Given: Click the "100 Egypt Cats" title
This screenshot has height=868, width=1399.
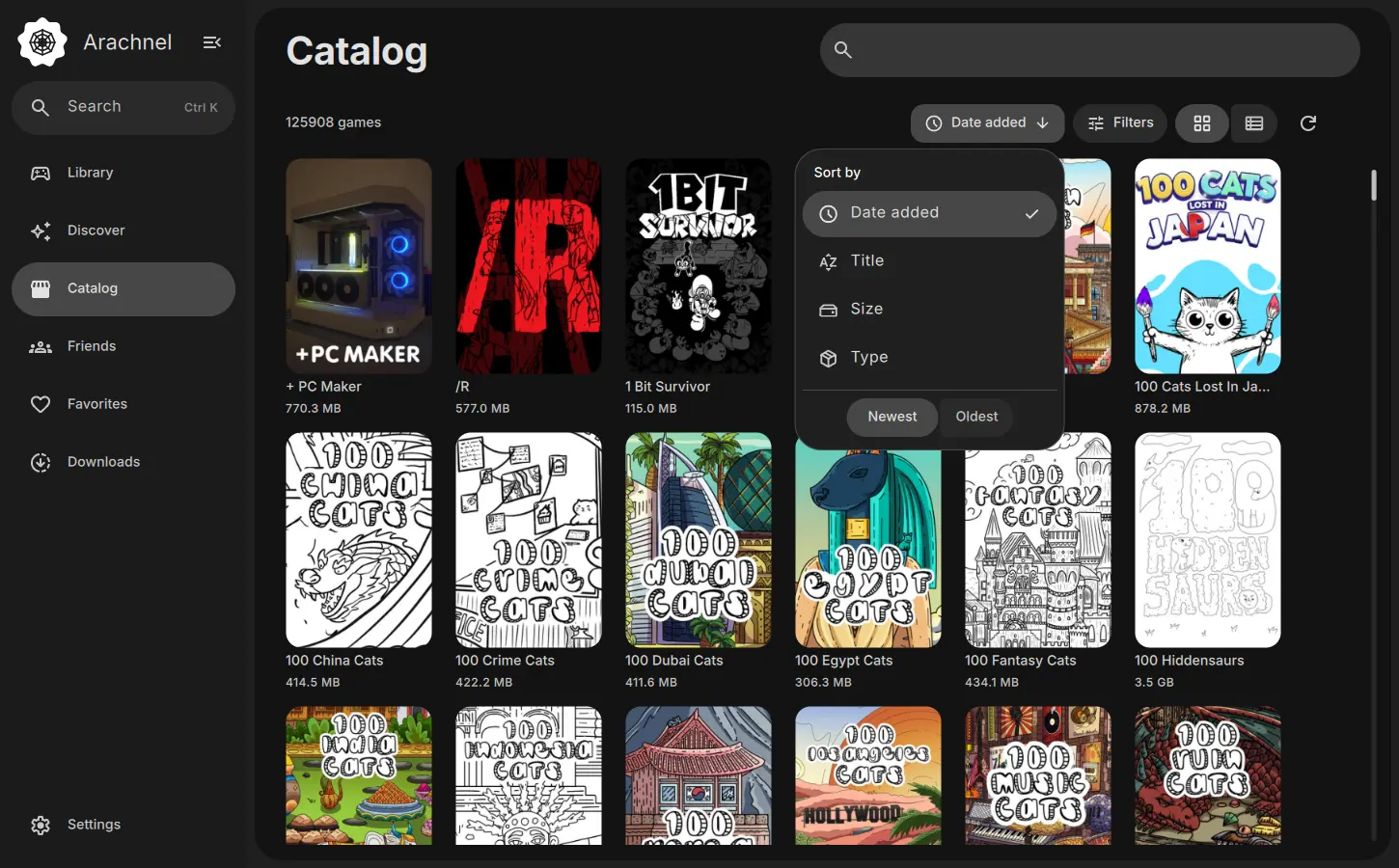Looking at the screenshot, I should 843,661.
